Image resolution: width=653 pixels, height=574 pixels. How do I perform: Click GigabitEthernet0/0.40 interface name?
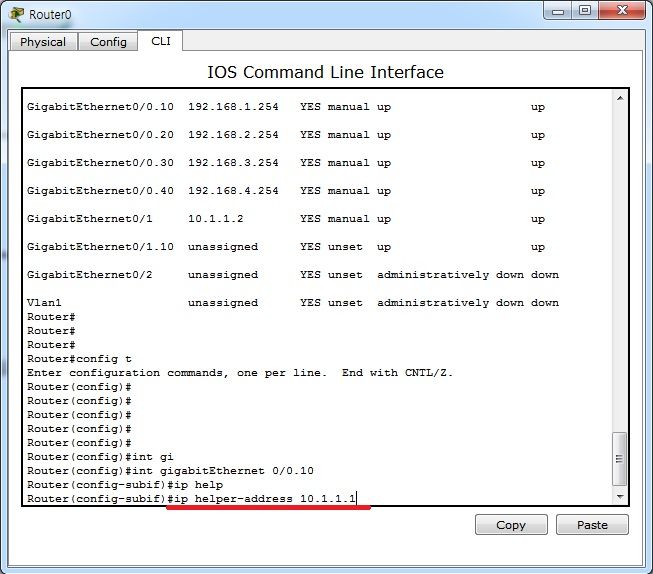(x=100, y=190)
